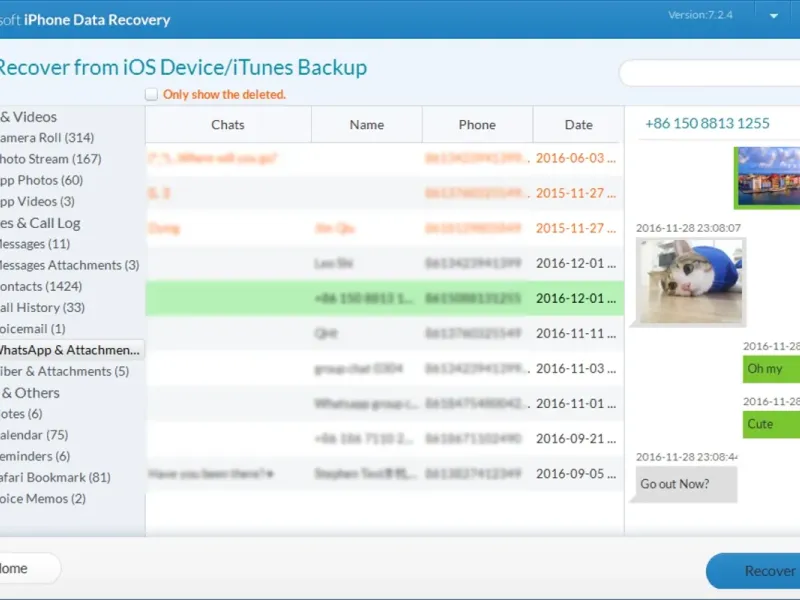This screenshot has width=800, height=600.
Task: Select the 'Go out Now?' message bubble
Action: coord(686,484)
